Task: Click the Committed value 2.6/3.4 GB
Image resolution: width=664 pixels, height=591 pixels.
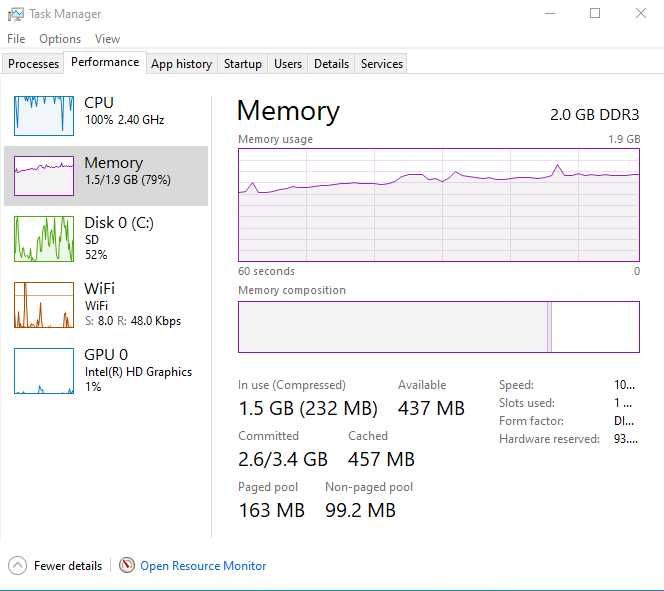Action: click(x=283, y=459)
